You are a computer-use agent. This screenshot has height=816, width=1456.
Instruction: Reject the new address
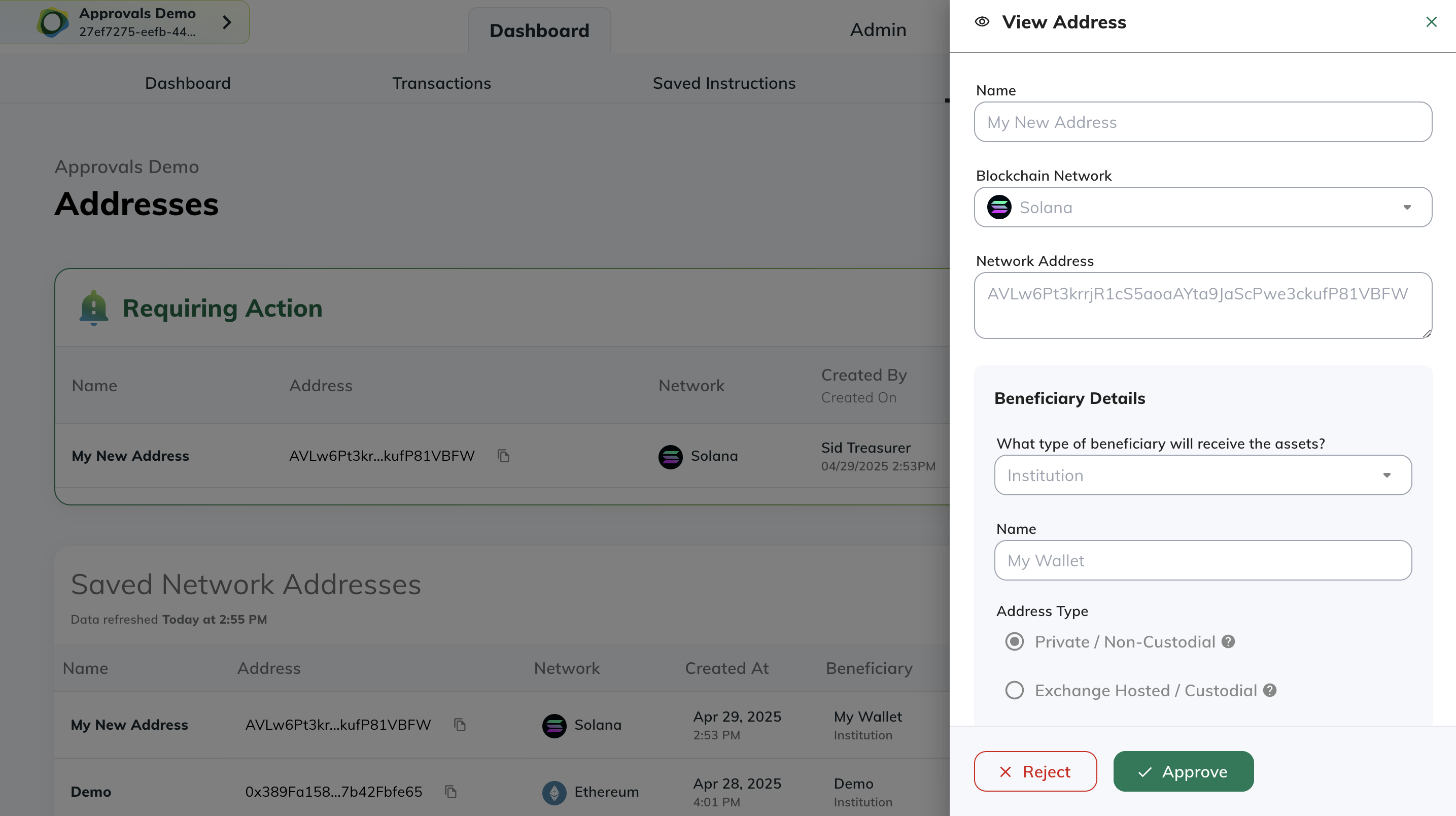coord(1035,771)
